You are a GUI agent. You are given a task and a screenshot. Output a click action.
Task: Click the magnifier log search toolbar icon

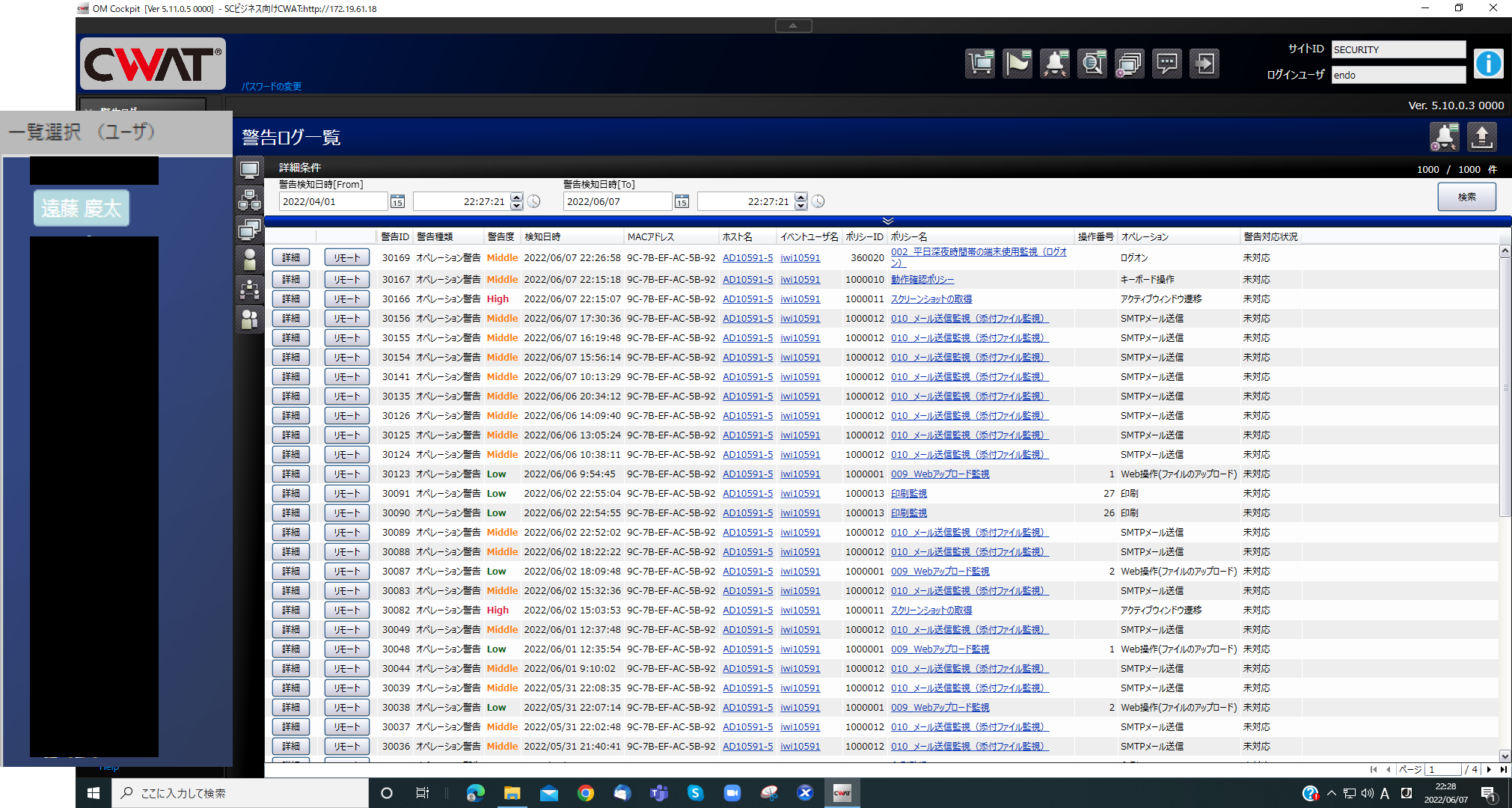(1092, 64)
